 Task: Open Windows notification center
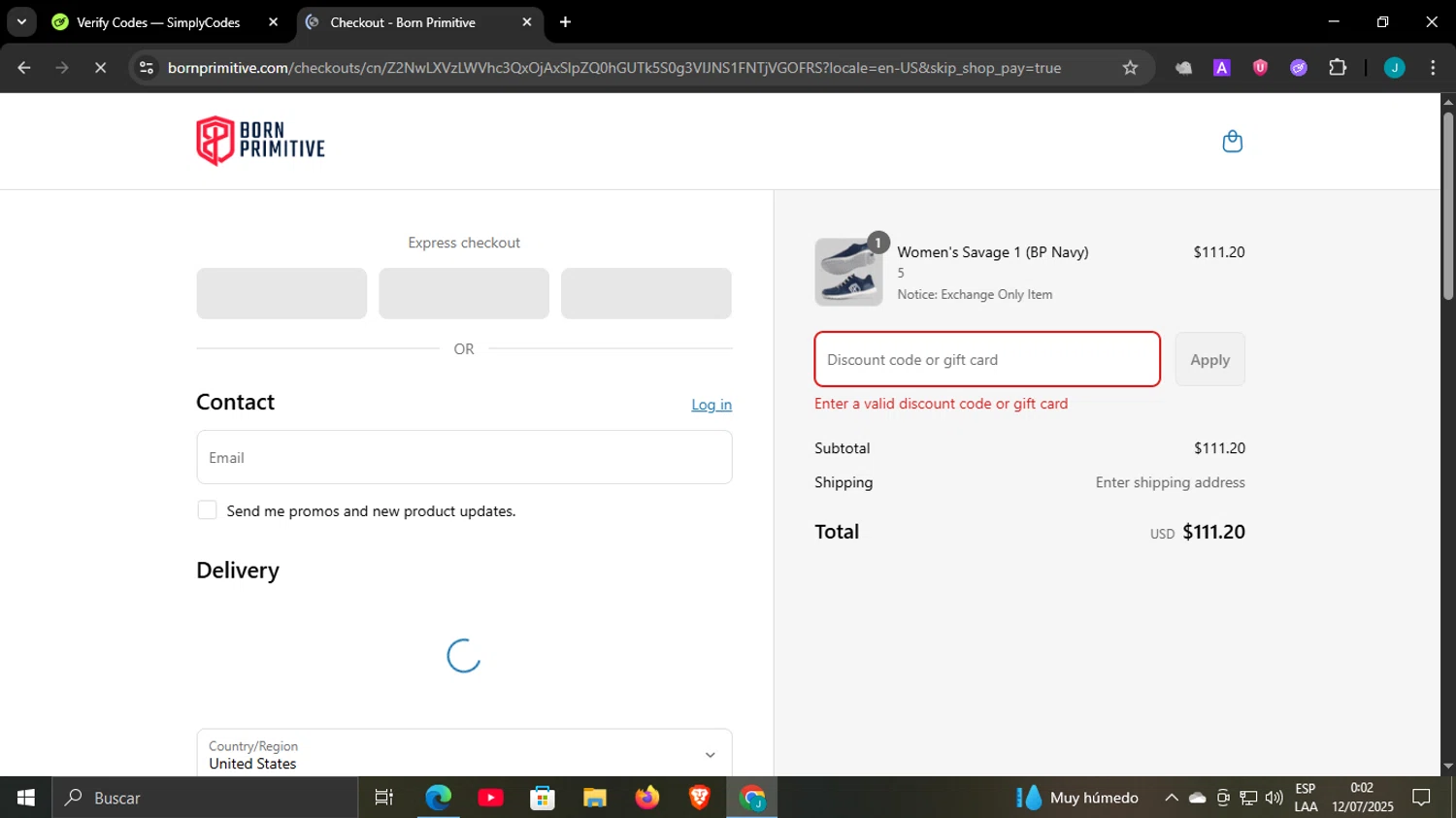click(1421, 798)
